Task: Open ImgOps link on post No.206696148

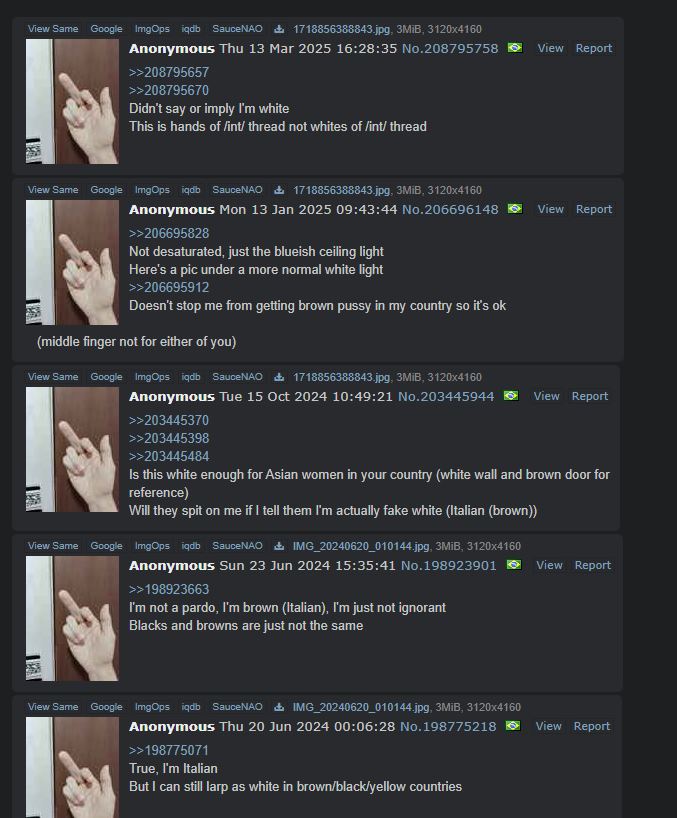Action: point(152,190)
